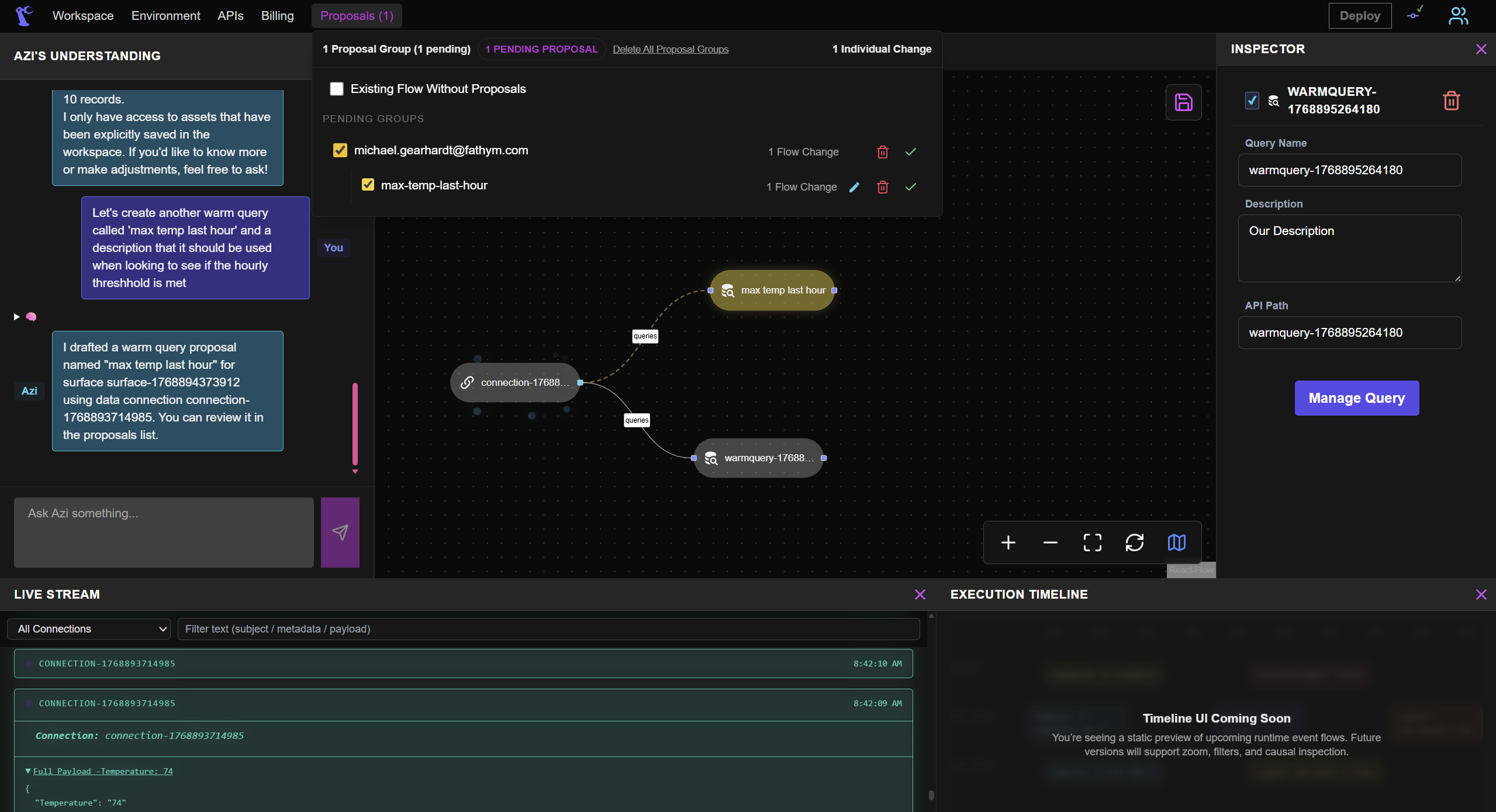Click the React Flow attribution link

coord(1191,570)
